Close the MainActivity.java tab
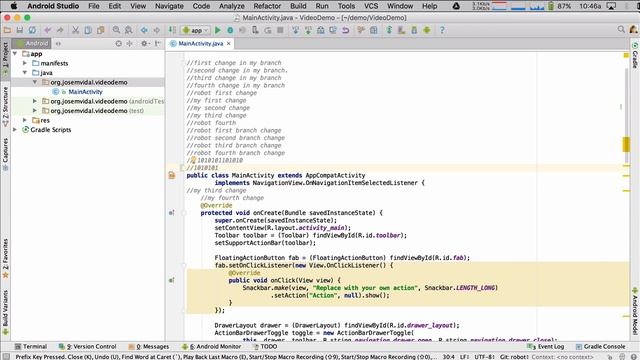The width and height of the screenshot is (640, 360). tap(229, 43)
